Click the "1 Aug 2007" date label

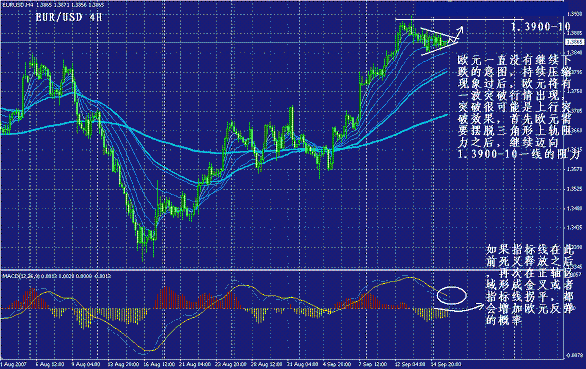[14, 364]
